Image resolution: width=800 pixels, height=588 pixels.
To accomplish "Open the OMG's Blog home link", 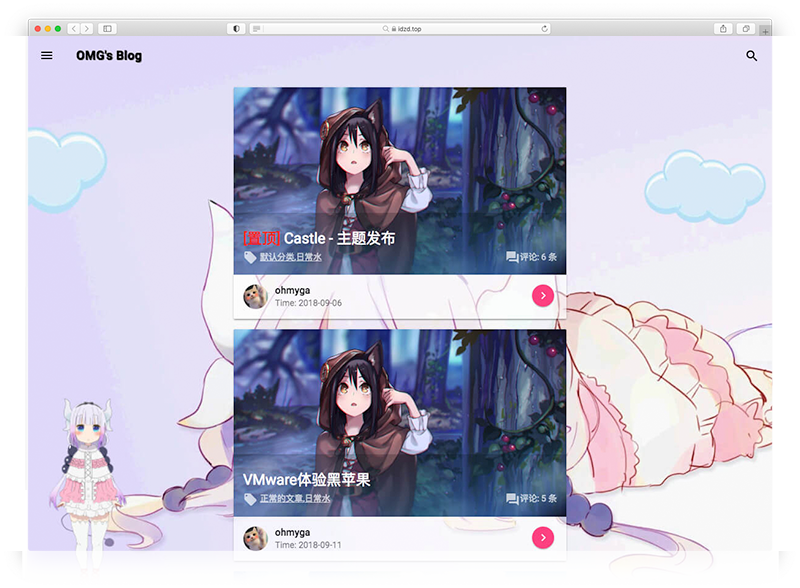I will point(109,56).
